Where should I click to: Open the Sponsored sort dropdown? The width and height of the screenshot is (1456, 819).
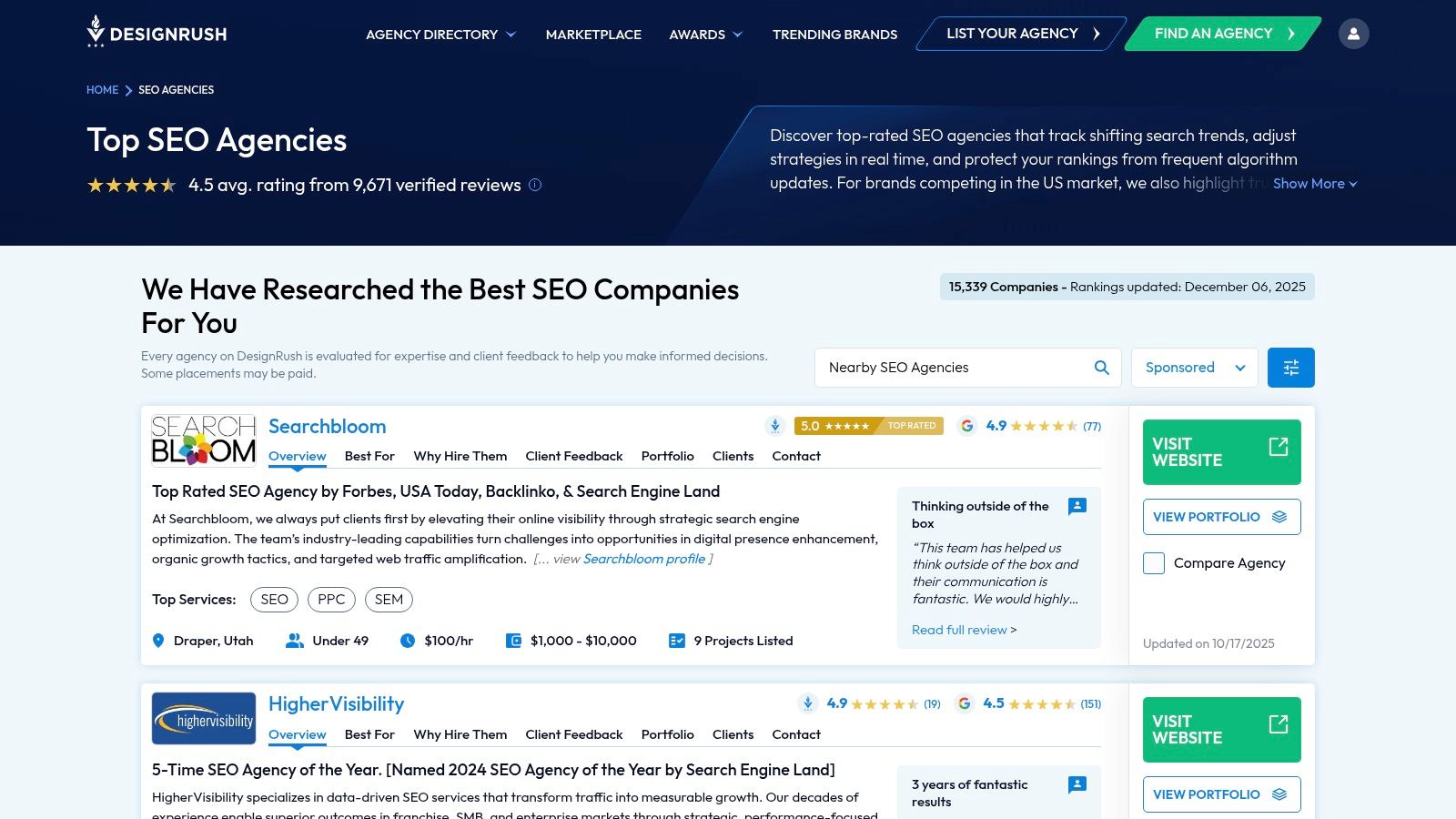click(1195, 368)
